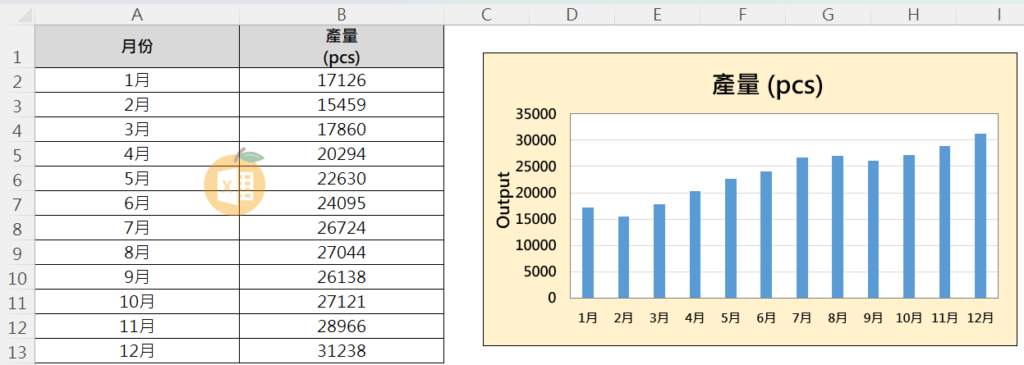This screenshot has width=1024, height=365.
Task: Select column G header
Action: point(828,14)
